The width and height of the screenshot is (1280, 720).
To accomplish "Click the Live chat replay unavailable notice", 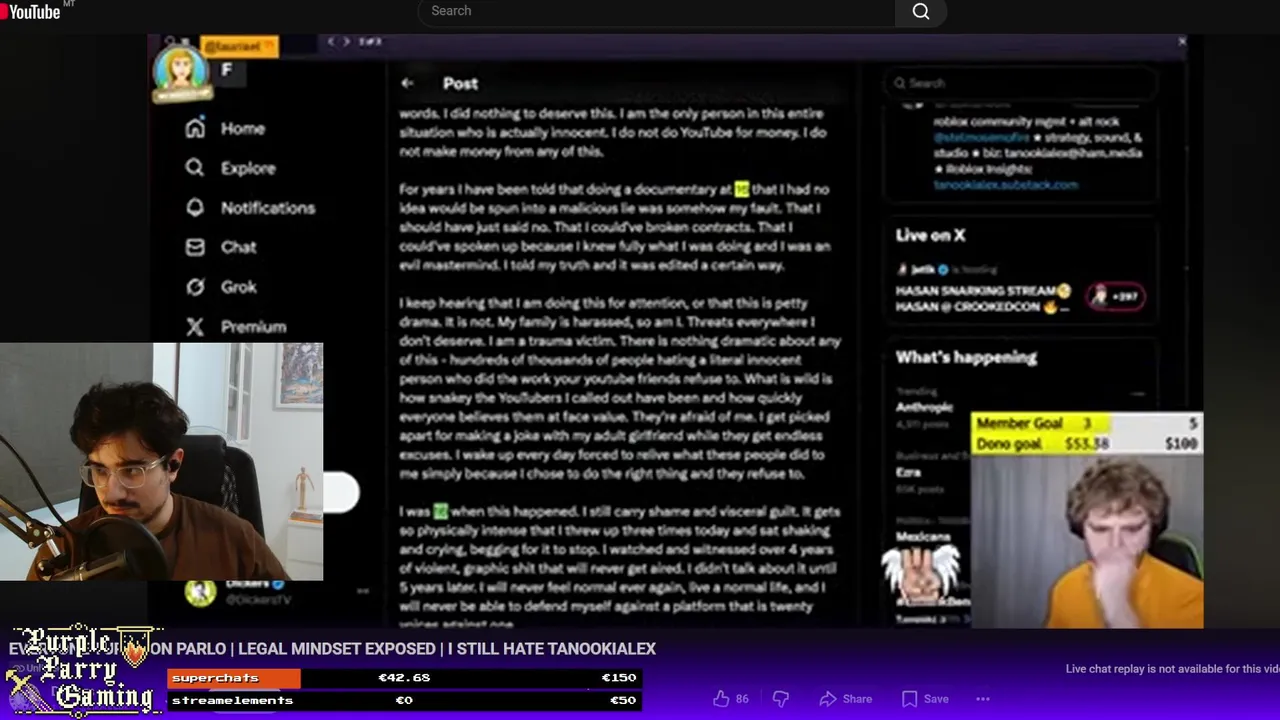I will 1172,669.
